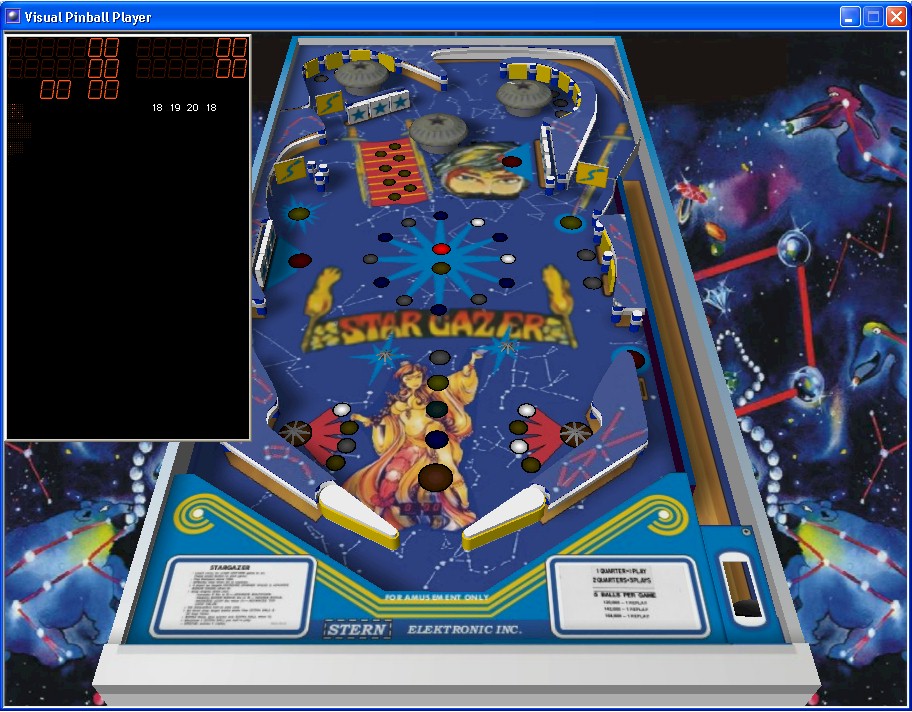Click the number 19 in display panel
Screen dimensions: 912x712
click(x=175, y=108)
